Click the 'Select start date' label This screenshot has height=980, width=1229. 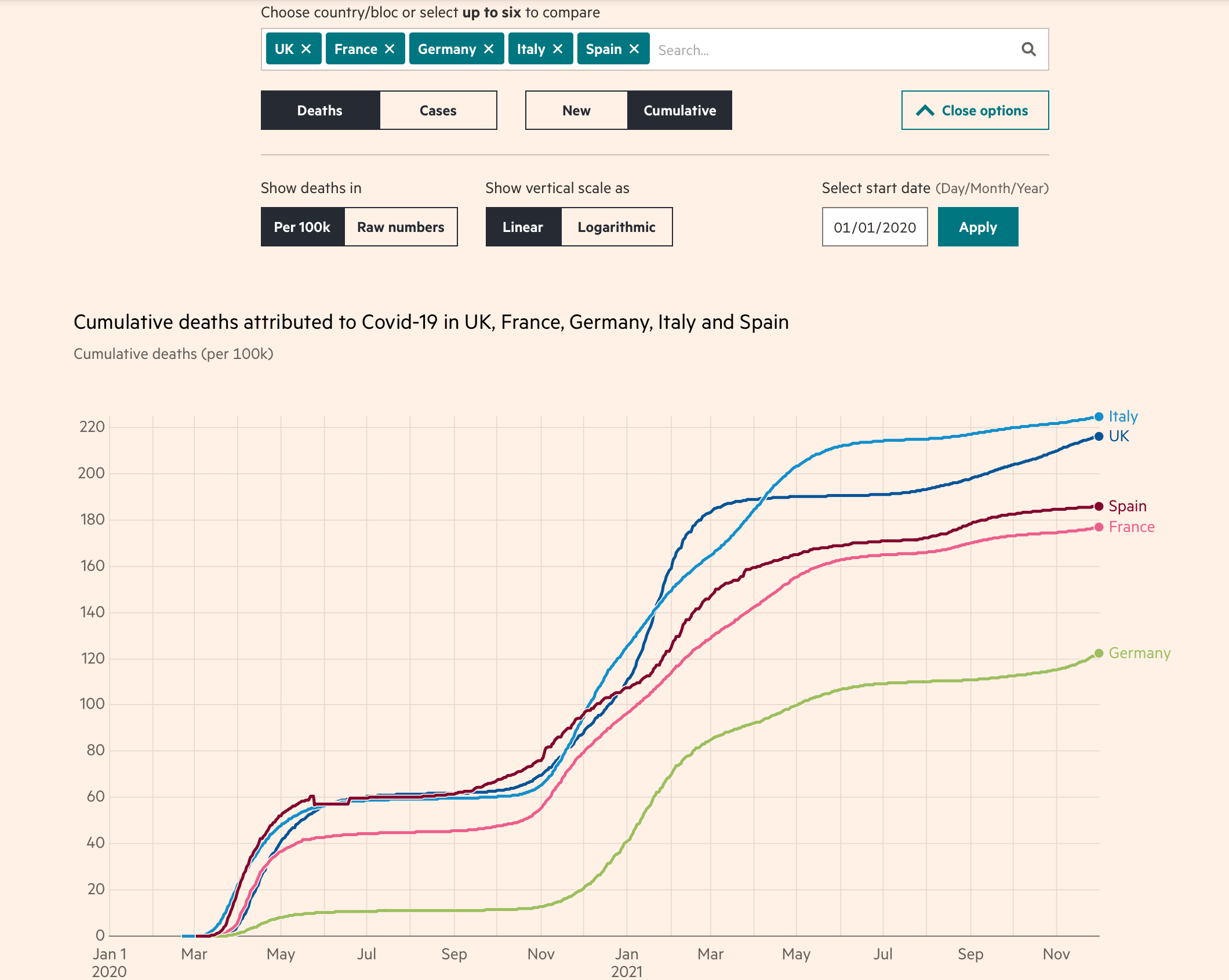[876, 188]
